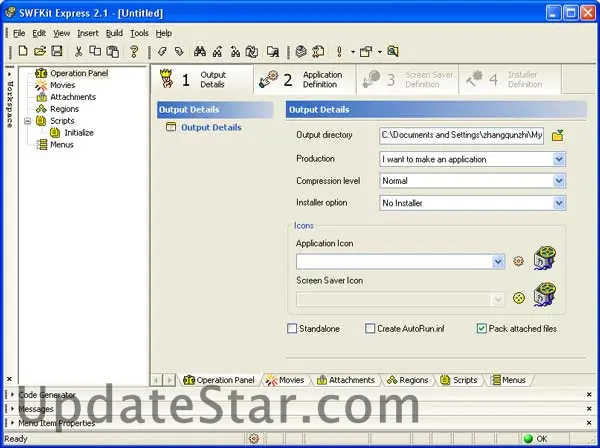The height and width of the screenshot is (448, 600).
Task: Click gear icon beside Application Icon dropdown
Action: coord(518,261)
